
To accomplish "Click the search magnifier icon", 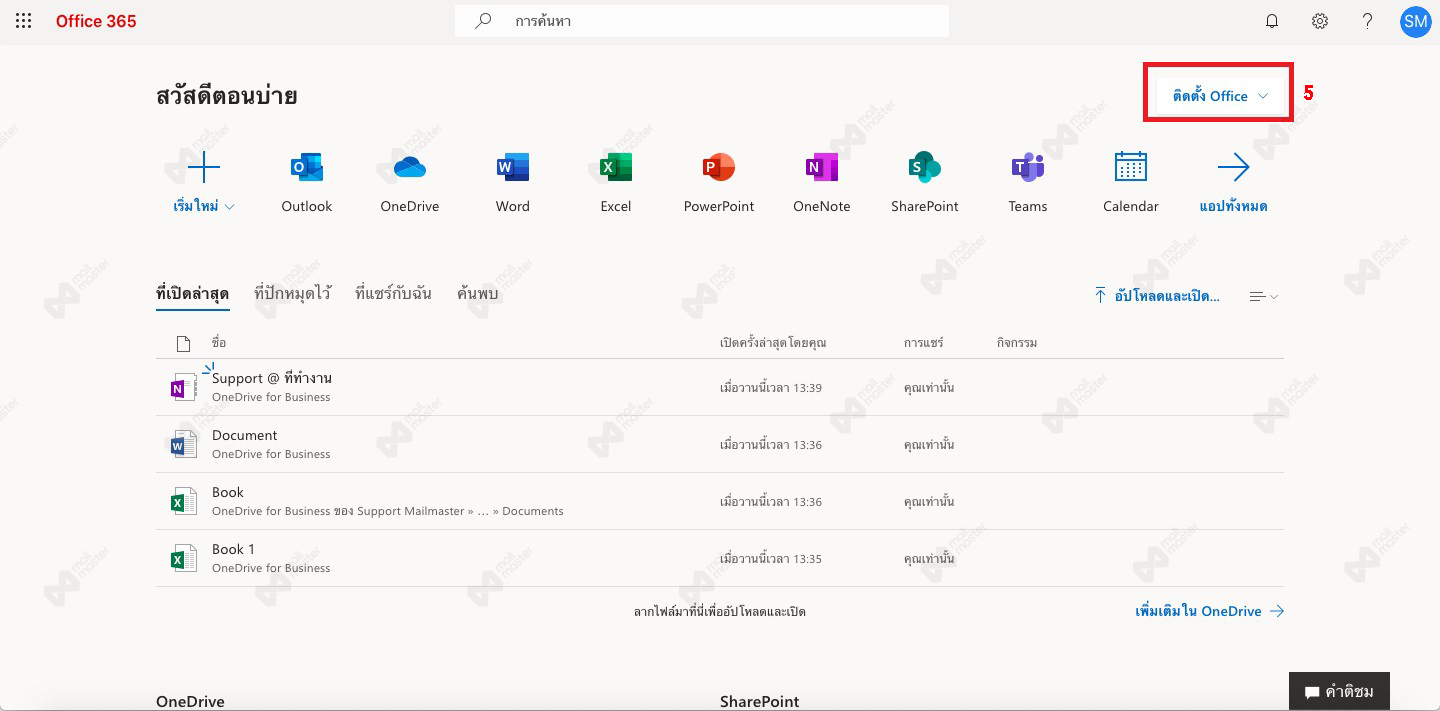I will [483, 21].
